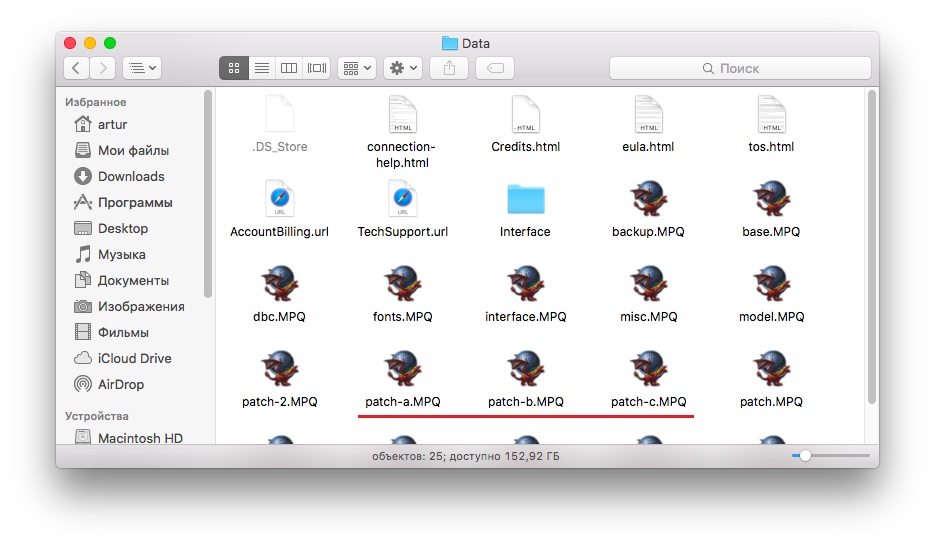Open the Action gear dropdown menu
Image resolution: width=935 pixels, height=548 pixels.
404,68
